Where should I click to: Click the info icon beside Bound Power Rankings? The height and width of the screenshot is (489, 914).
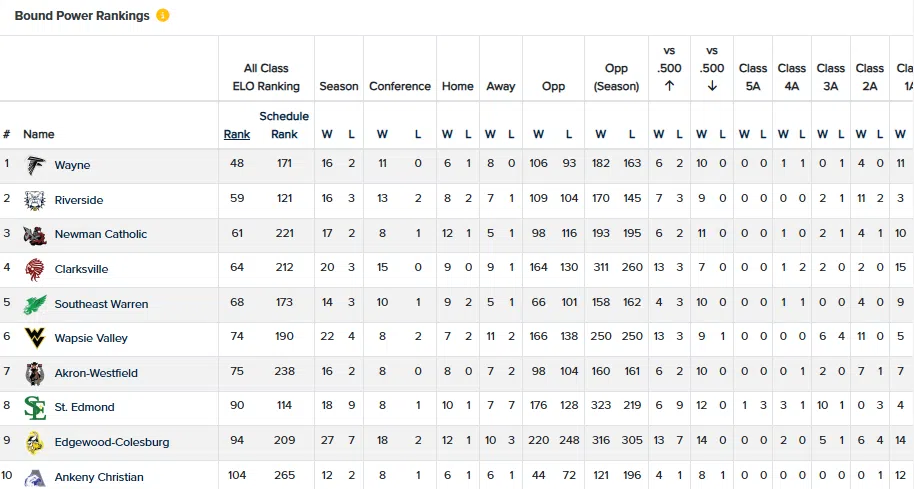(x=163, y=16)
